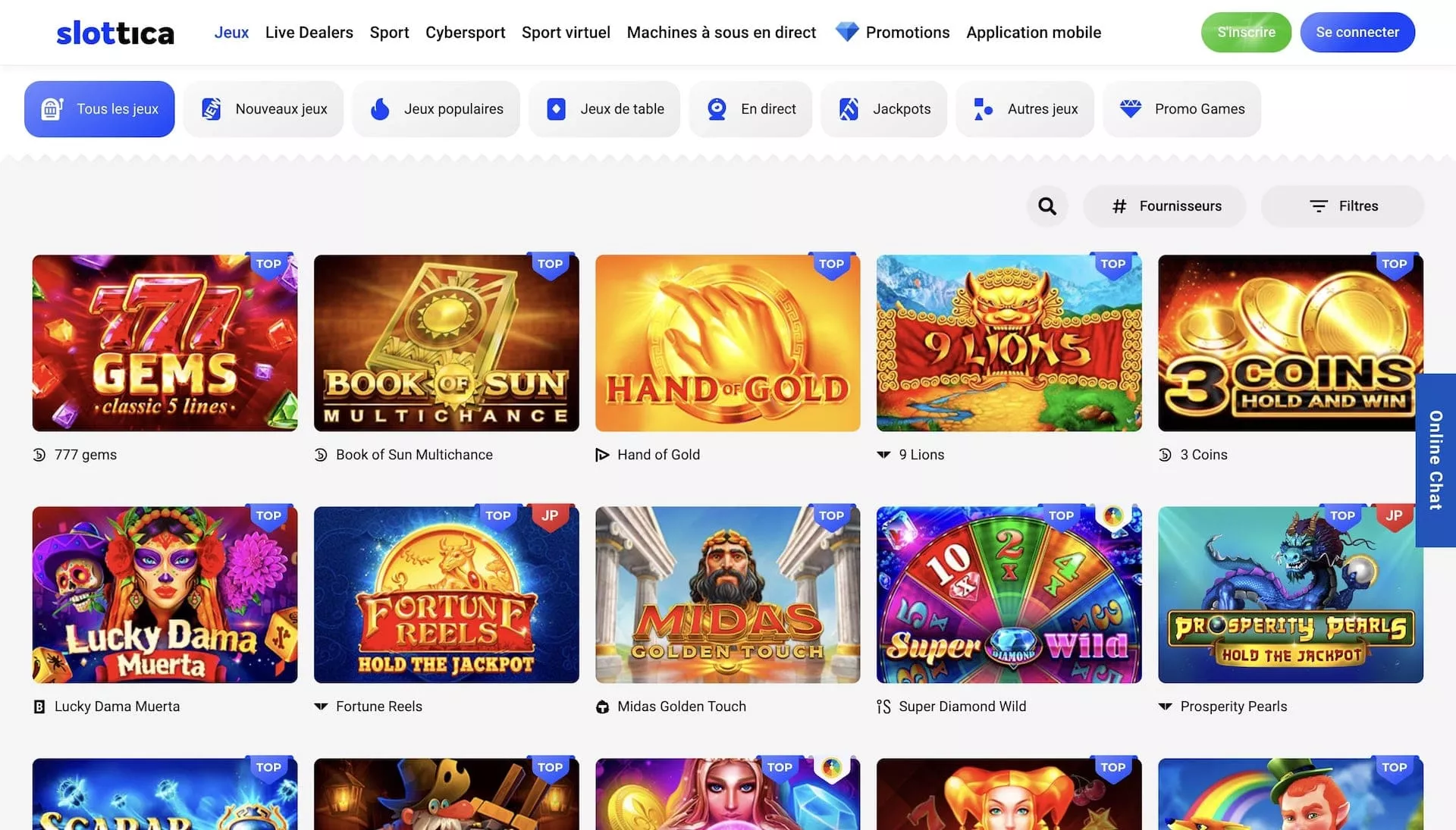This screenshot has height=830, width=1456.
Task: Click the provider icon beside Midas Golden Touch
Action: pos(602,706)
